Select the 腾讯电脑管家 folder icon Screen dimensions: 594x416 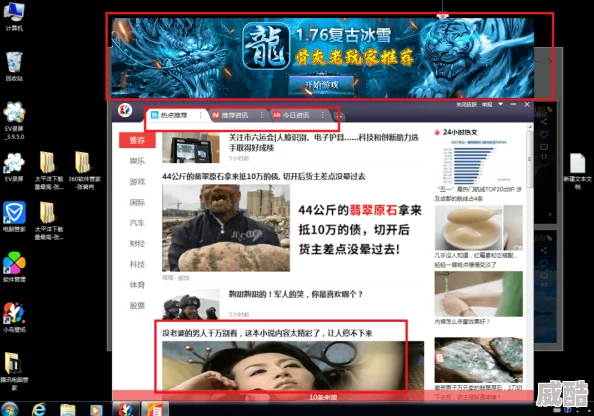(x=14, y=371)
